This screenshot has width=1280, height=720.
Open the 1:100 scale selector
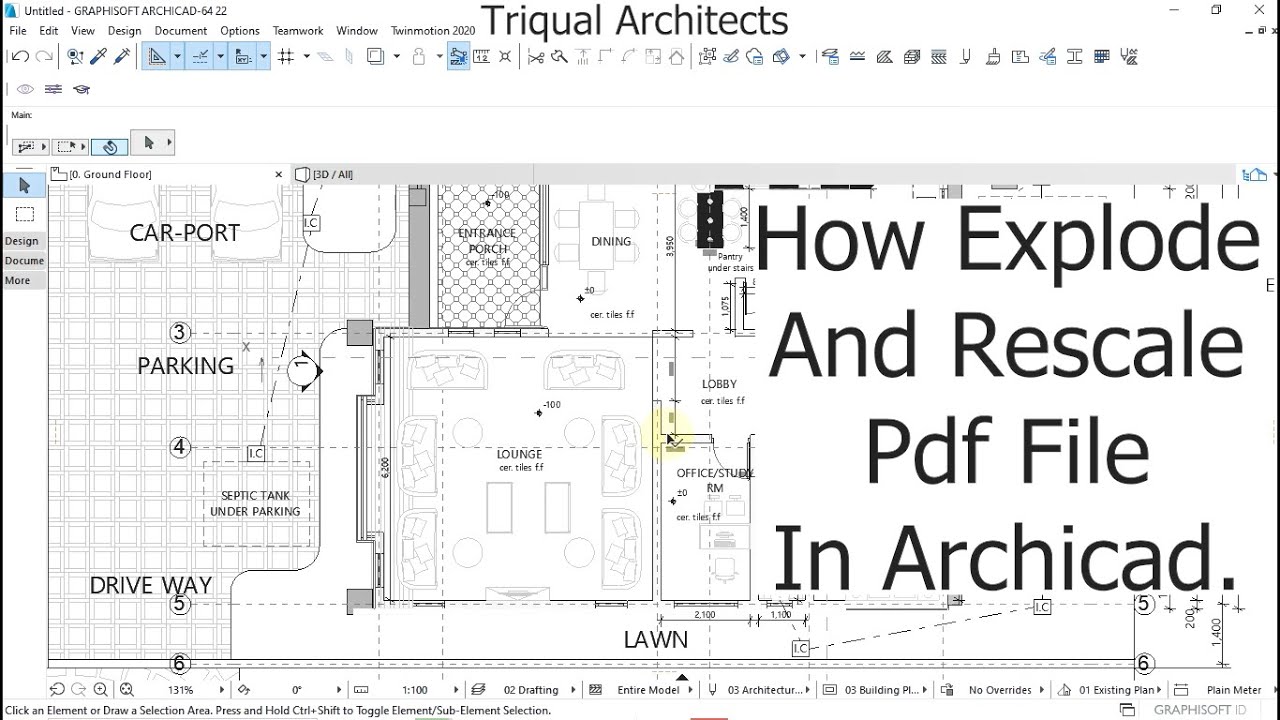(x=415, y=690)
